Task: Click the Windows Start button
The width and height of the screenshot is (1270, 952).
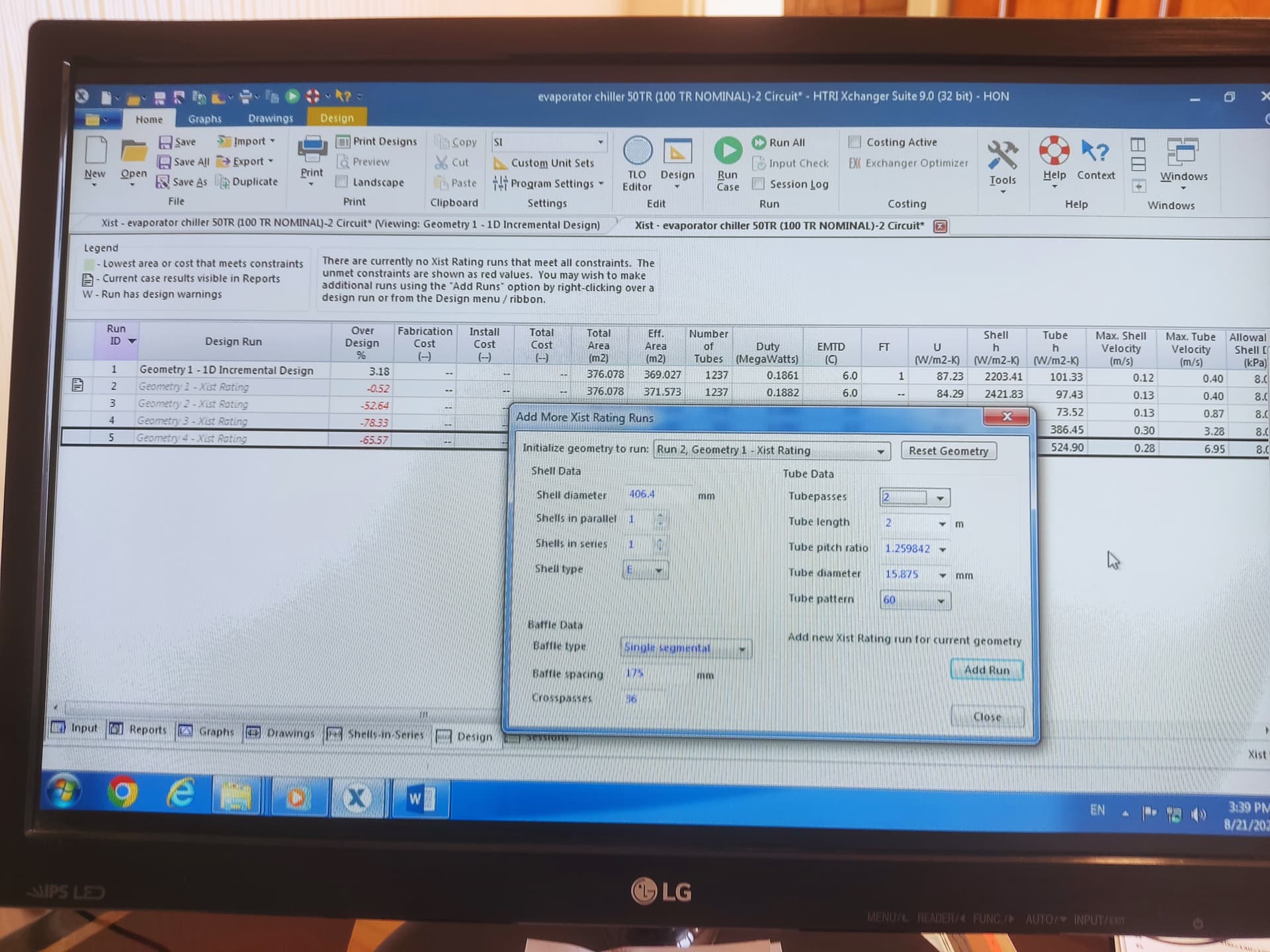Action: 64,791
